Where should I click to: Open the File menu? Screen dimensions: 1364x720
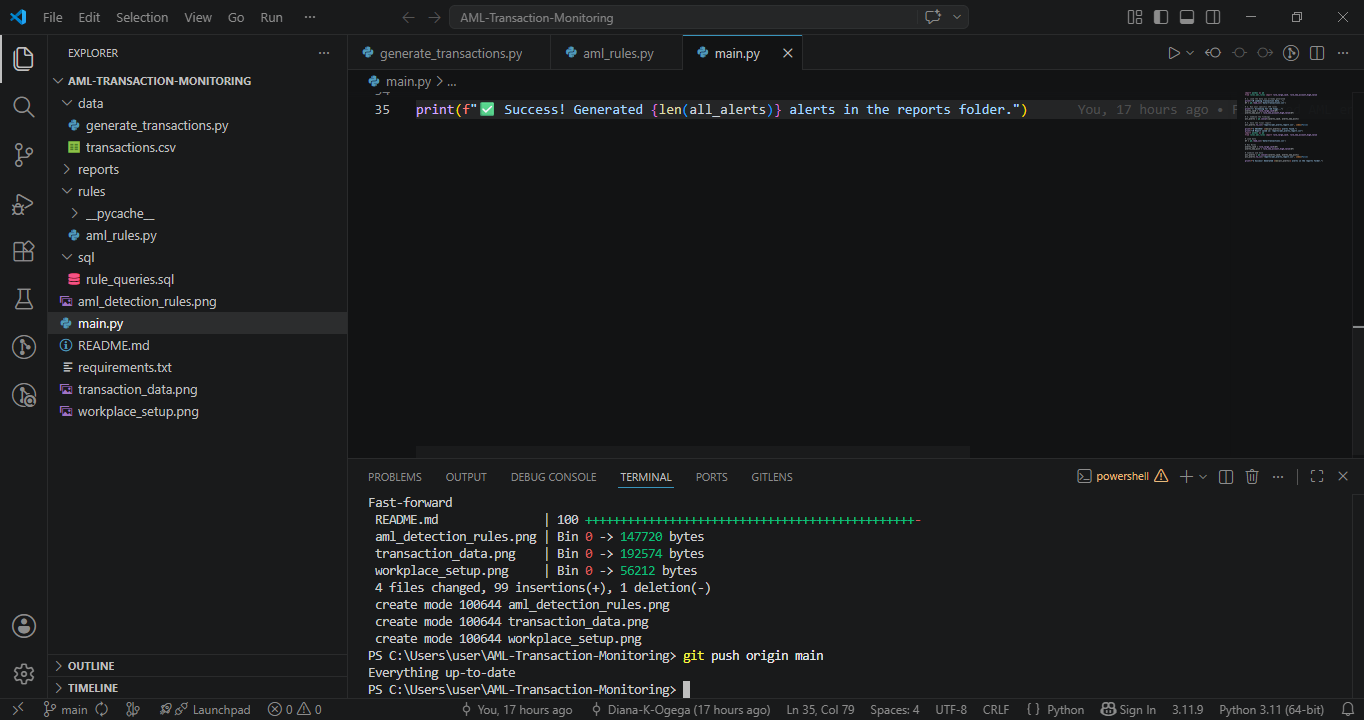pyautogui.click(x=53, y=17)
